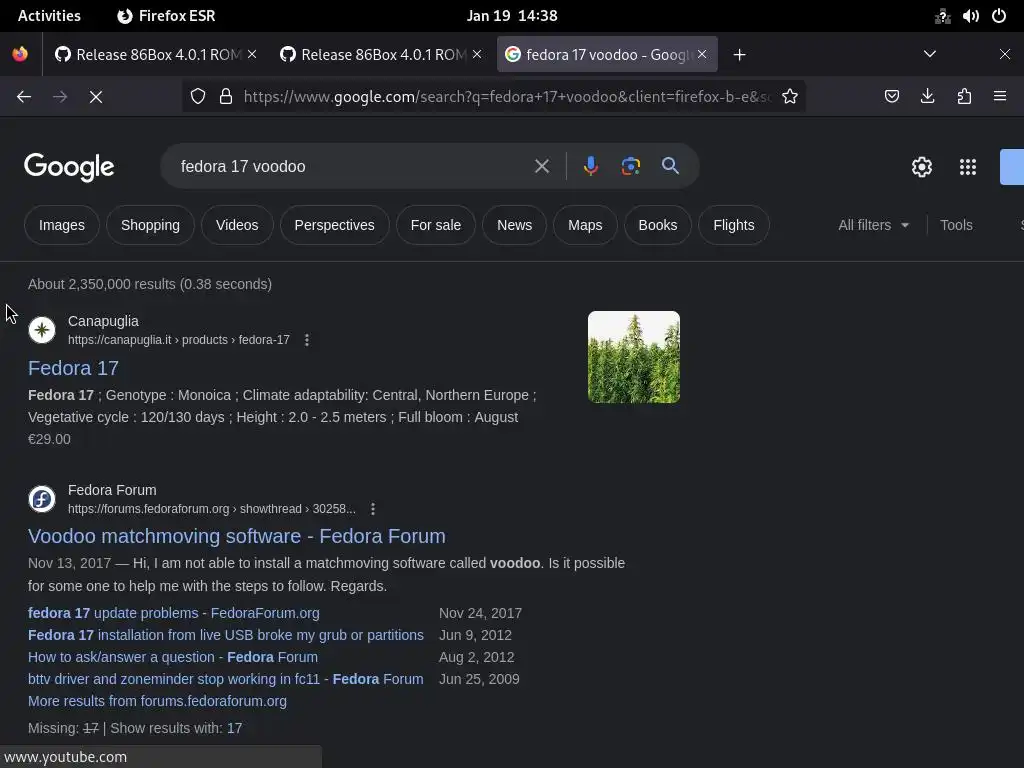The image size is (1024, 768).
Task: Show results with 17 link
Action: (234, 728)
